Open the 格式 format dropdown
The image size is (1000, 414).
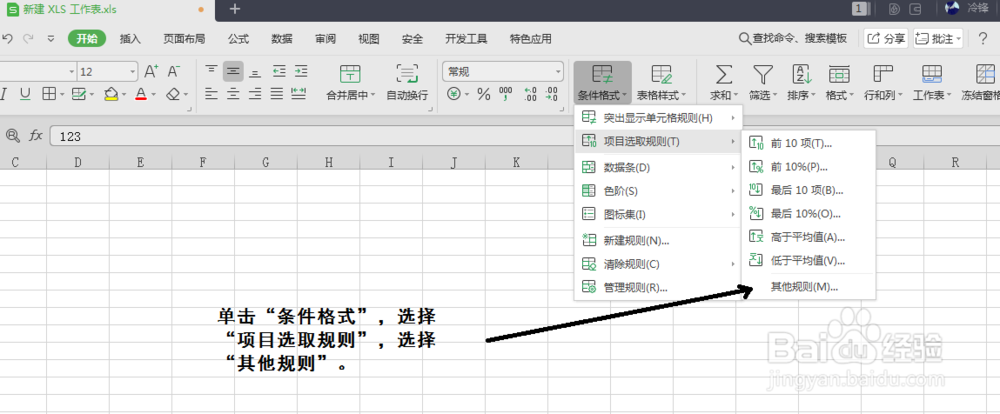coord(840,82)
